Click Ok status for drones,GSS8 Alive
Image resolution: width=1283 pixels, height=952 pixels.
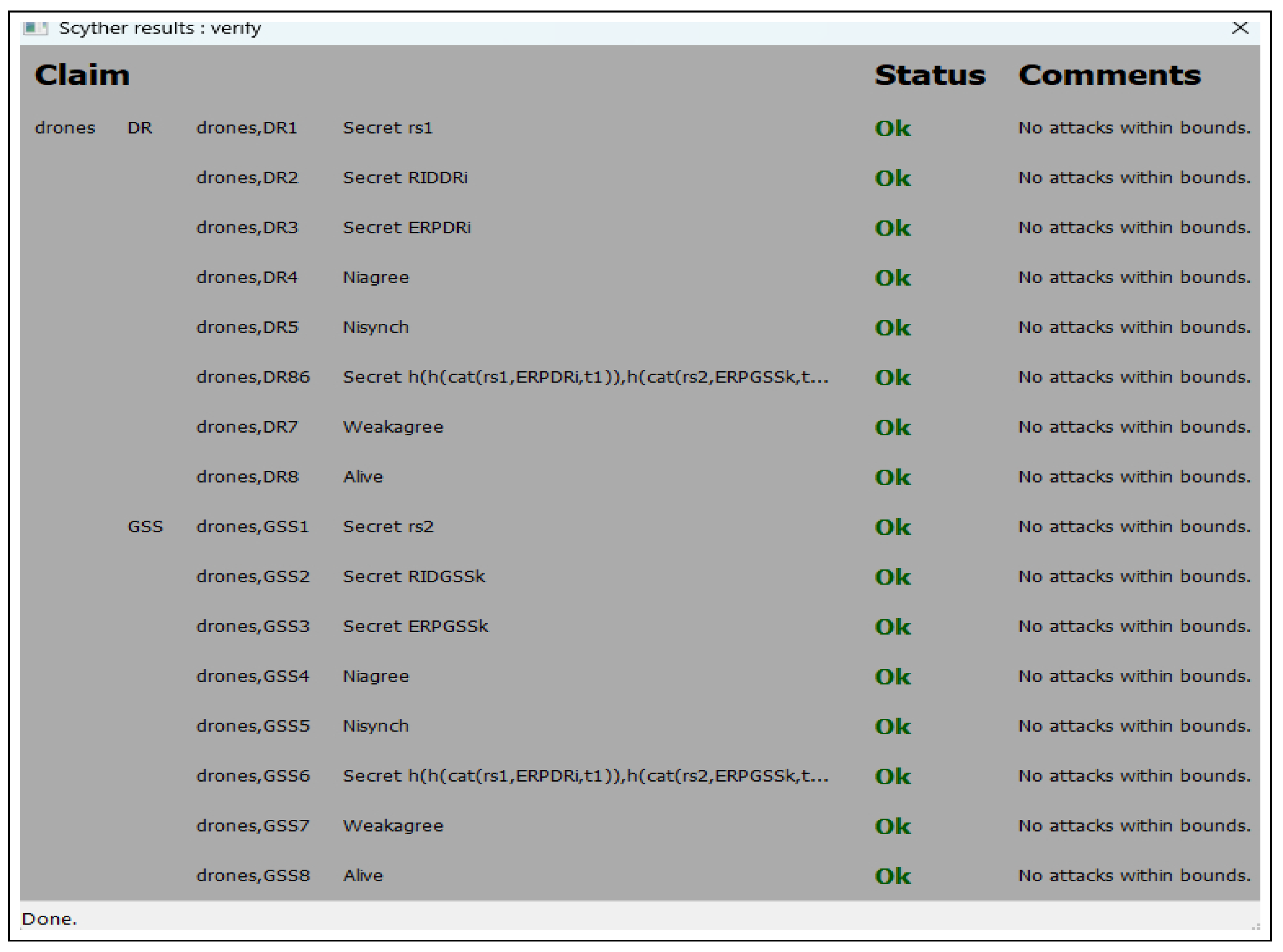tap(892, 876)
